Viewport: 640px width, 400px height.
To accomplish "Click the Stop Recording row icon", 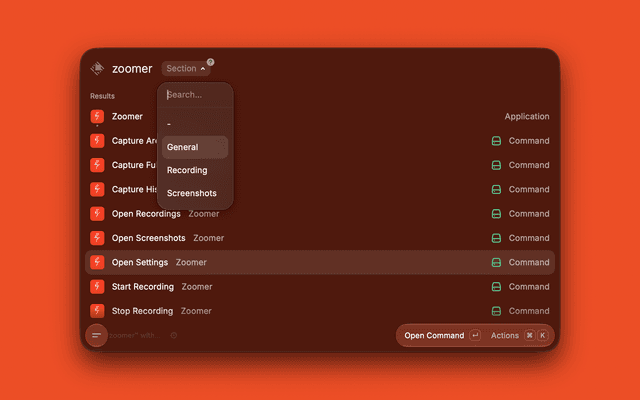I will tap(97, 311).
